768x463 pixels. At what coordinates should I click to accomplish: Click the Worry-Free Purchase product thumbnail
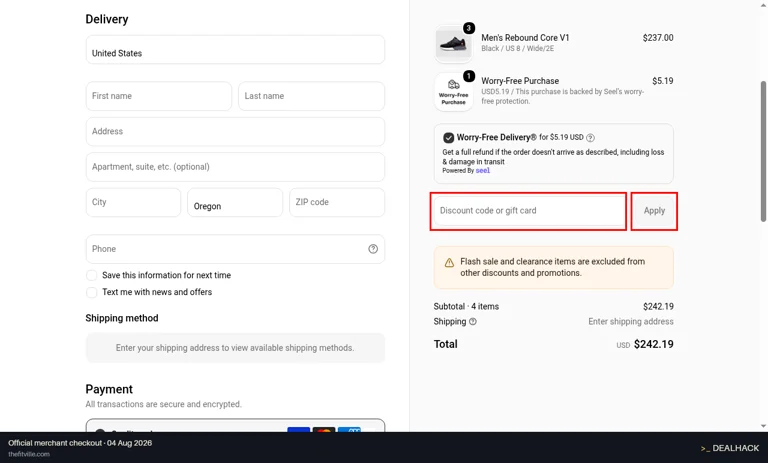tap(454, 92)
